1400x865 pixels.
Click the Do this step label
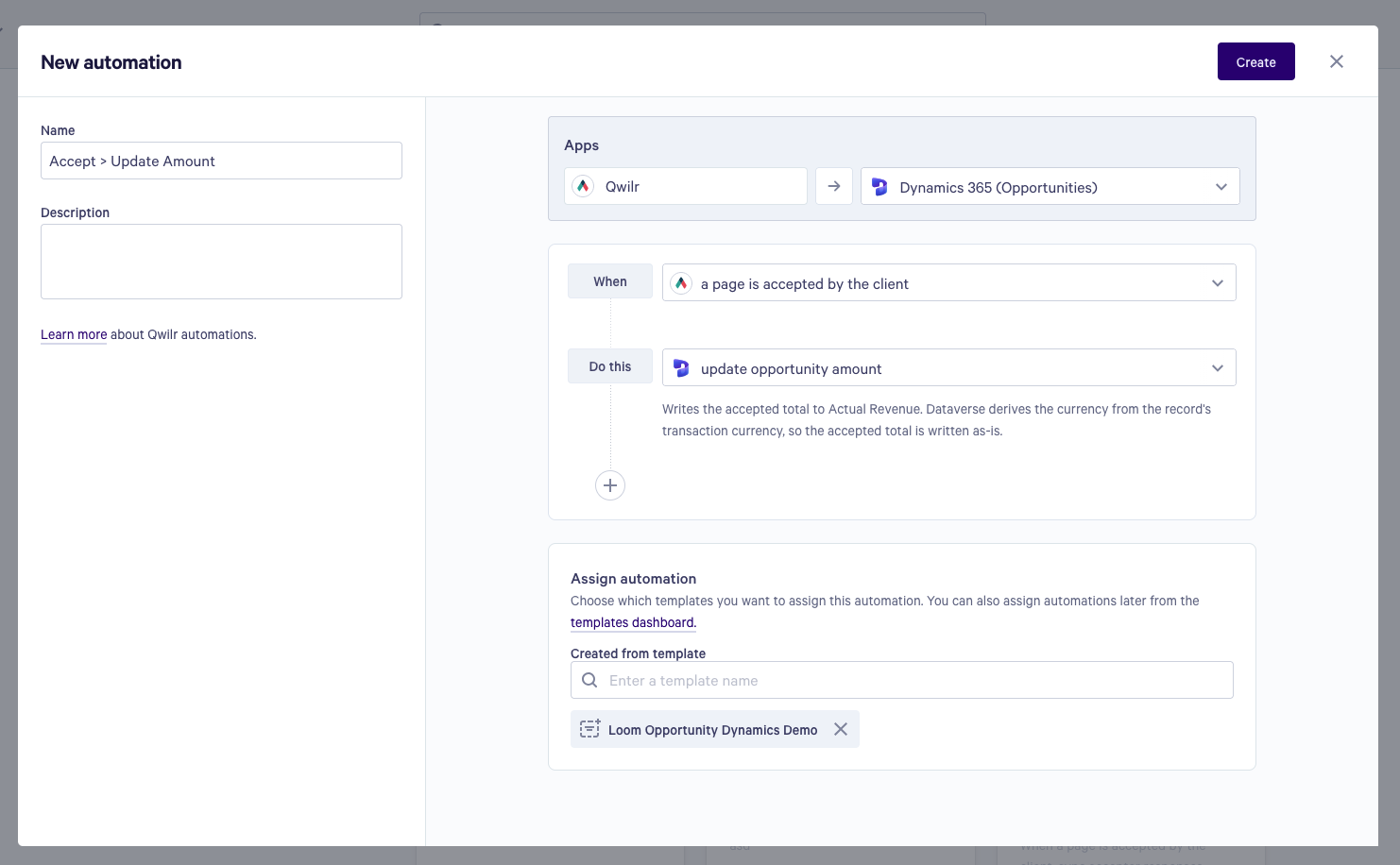[x=610, y=366]
